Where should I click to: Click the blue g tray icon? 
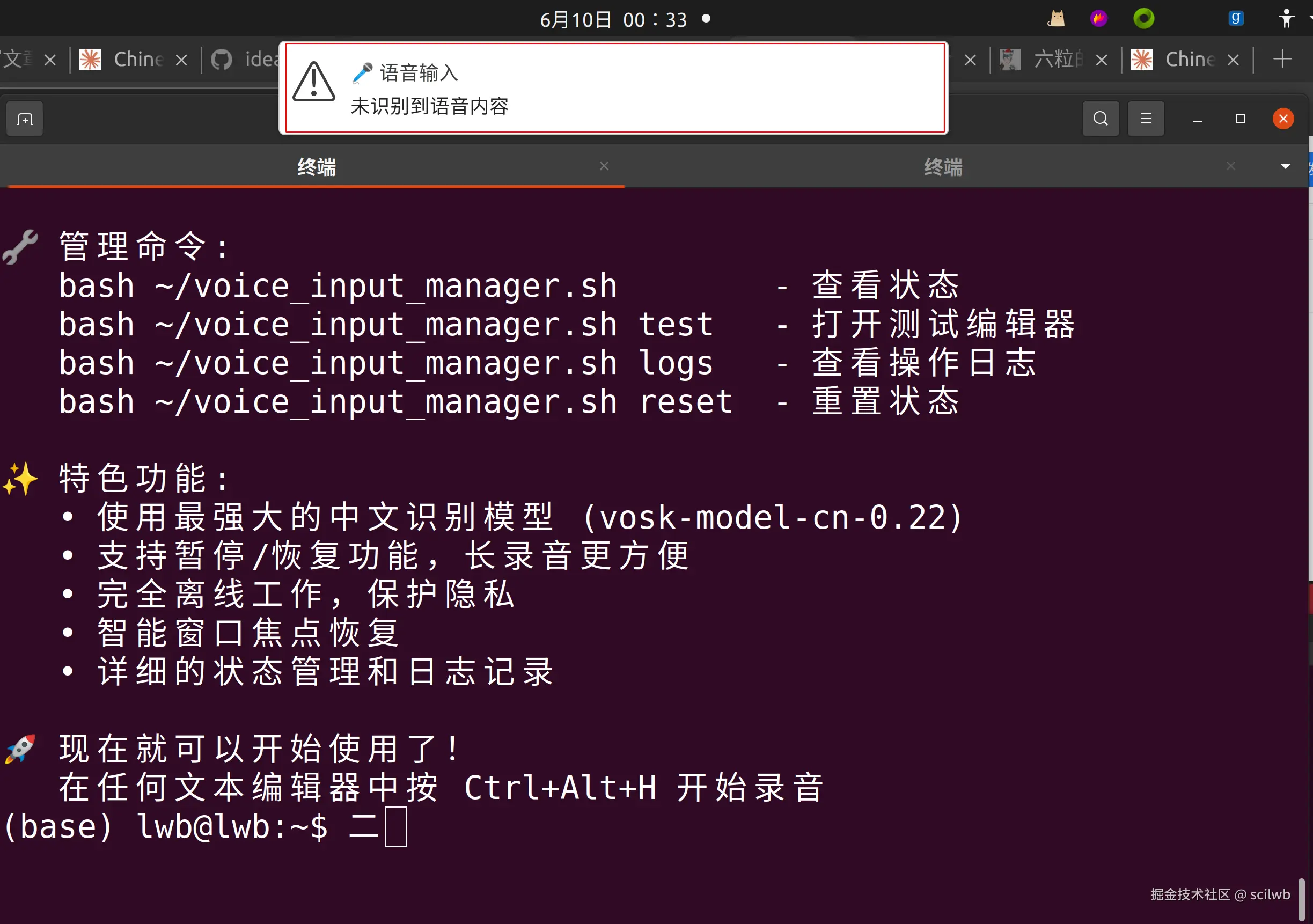click(x=1235, y=19)
